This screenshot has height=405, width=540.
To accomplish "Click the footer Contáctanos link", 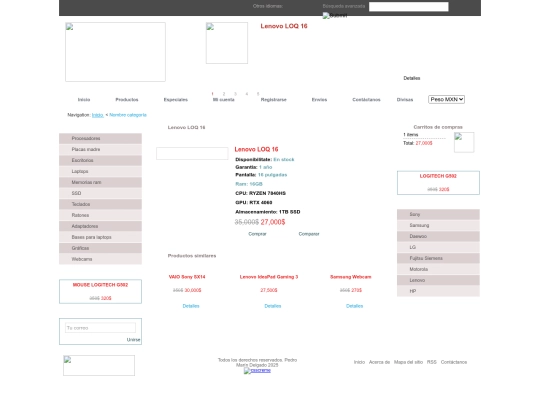I will click(x=454, y=362).
